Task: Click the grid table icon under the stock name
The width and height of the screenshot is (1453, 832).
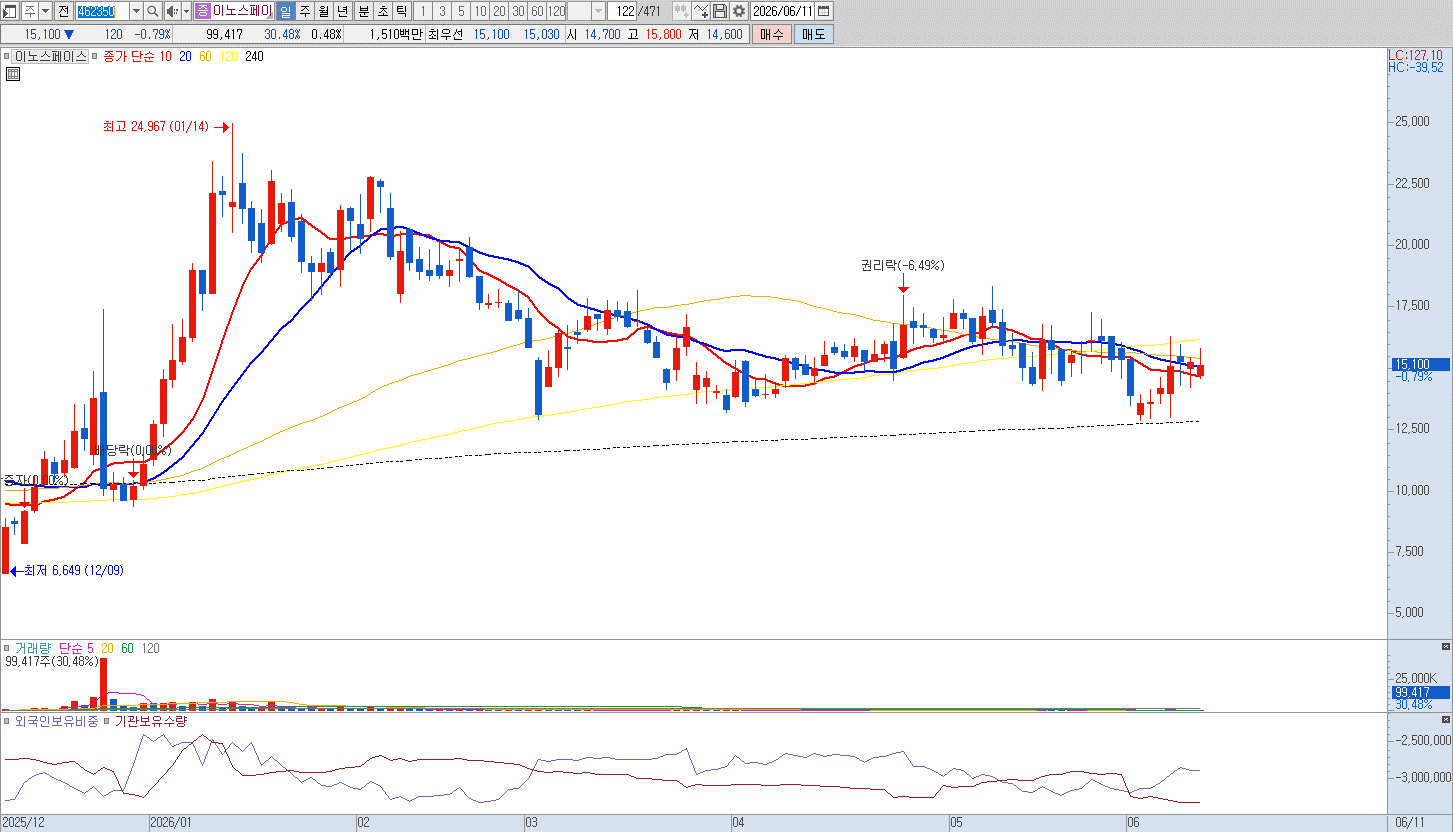Action: click(14, 74)
